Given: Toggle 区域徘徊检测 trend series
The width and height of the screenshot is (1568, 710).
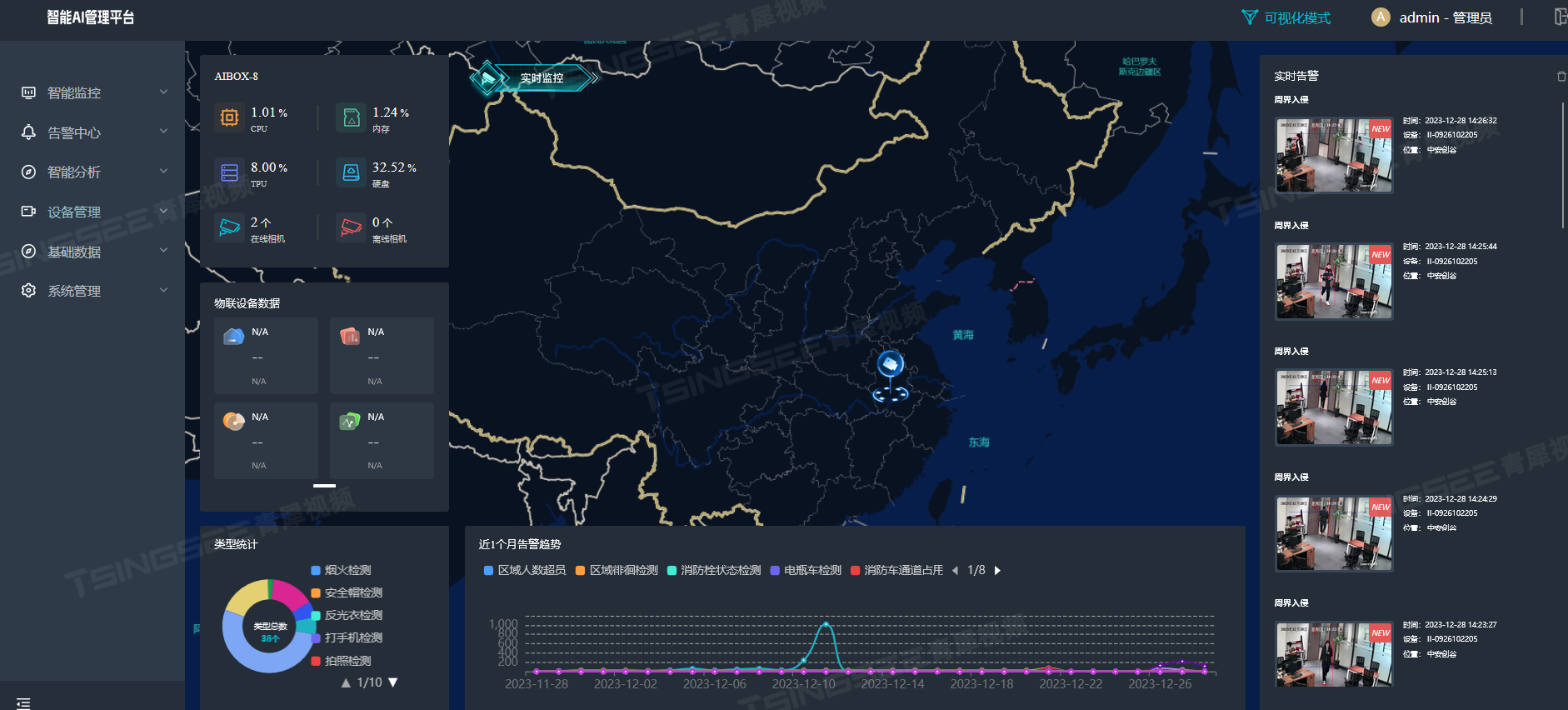Looking at the screenshot, I should (617, 570).
